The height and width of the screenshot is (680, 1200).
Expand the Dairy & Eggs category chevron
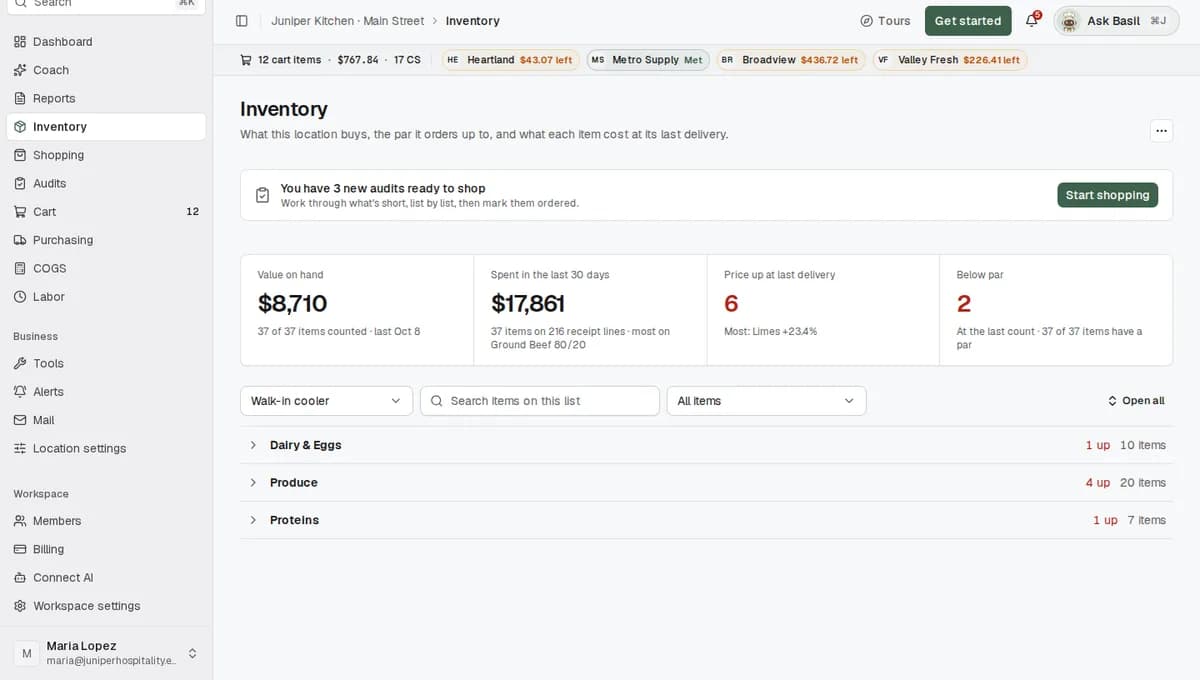[253, 445]
